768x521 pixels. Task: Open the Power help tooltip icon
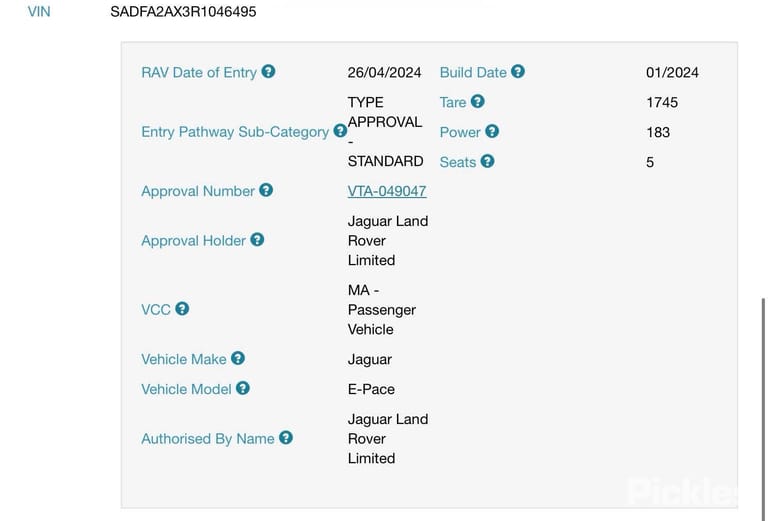[x=492, y=131]
